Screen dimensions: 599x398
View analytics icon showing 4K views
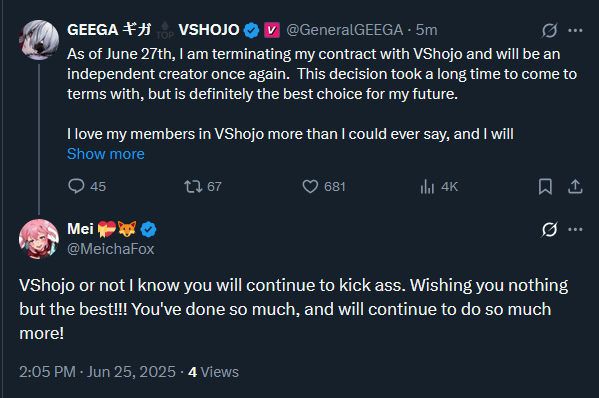(427, 186)
